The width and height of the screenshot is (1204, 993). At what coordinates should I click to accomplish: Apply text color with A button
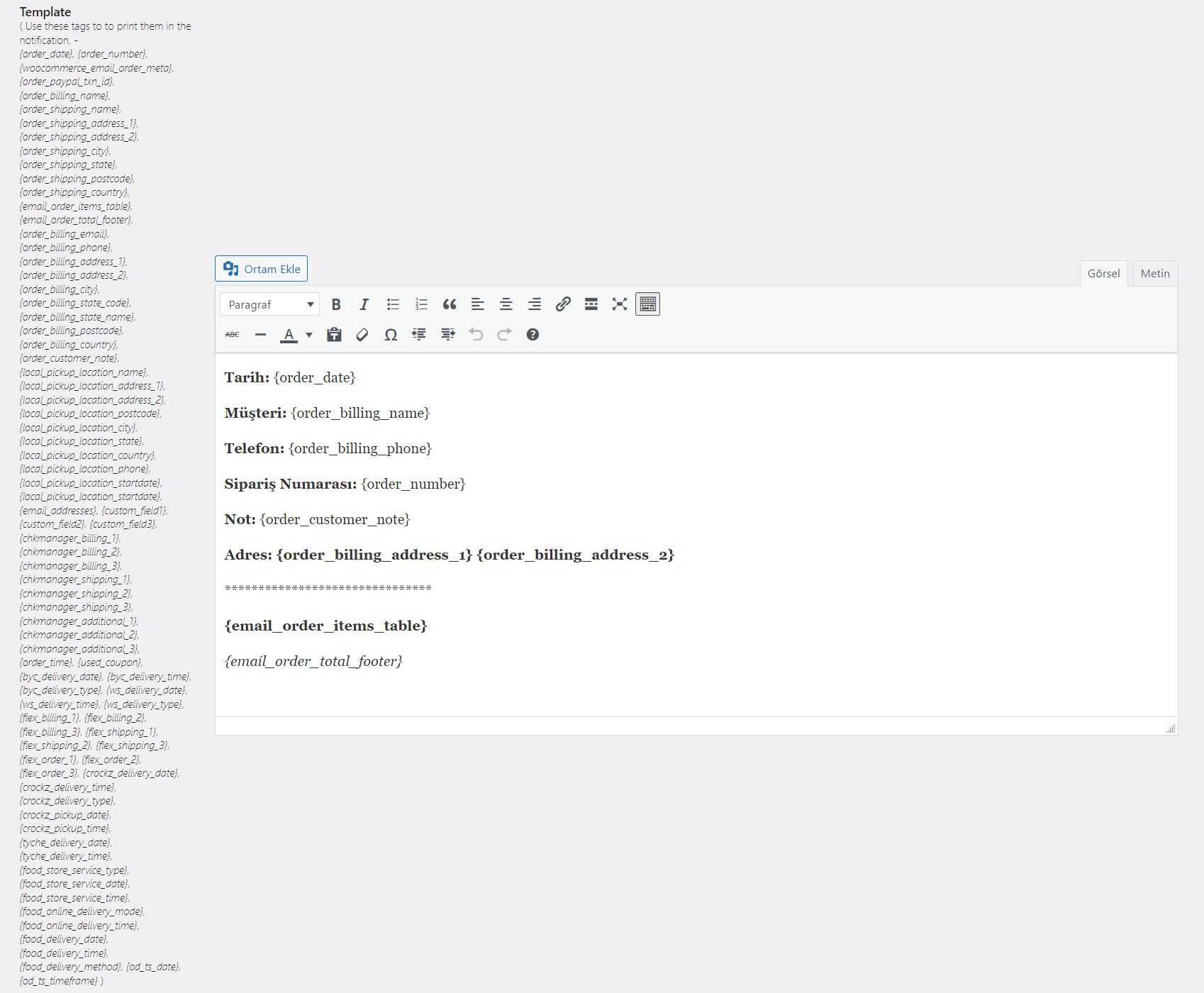click(x=289, y=335)
